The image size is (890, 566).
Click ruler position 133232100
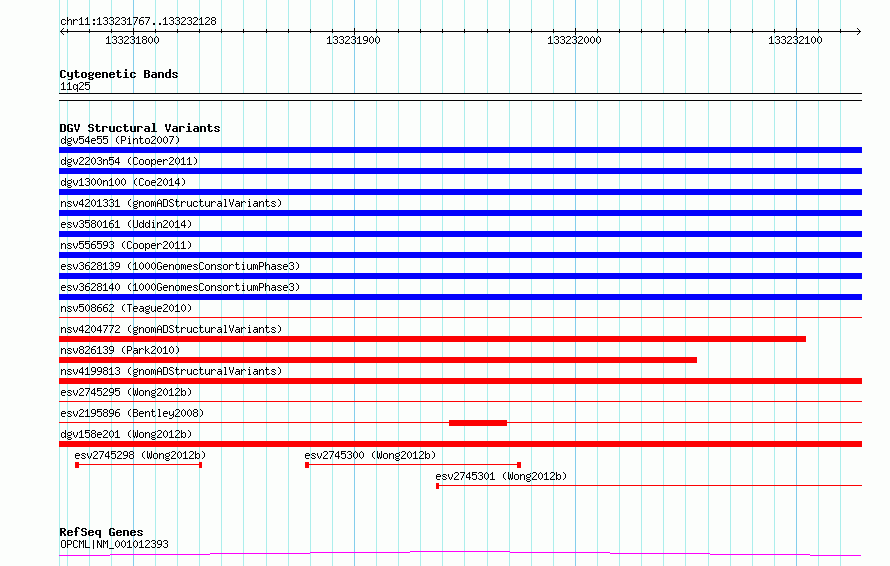point(795,40)
